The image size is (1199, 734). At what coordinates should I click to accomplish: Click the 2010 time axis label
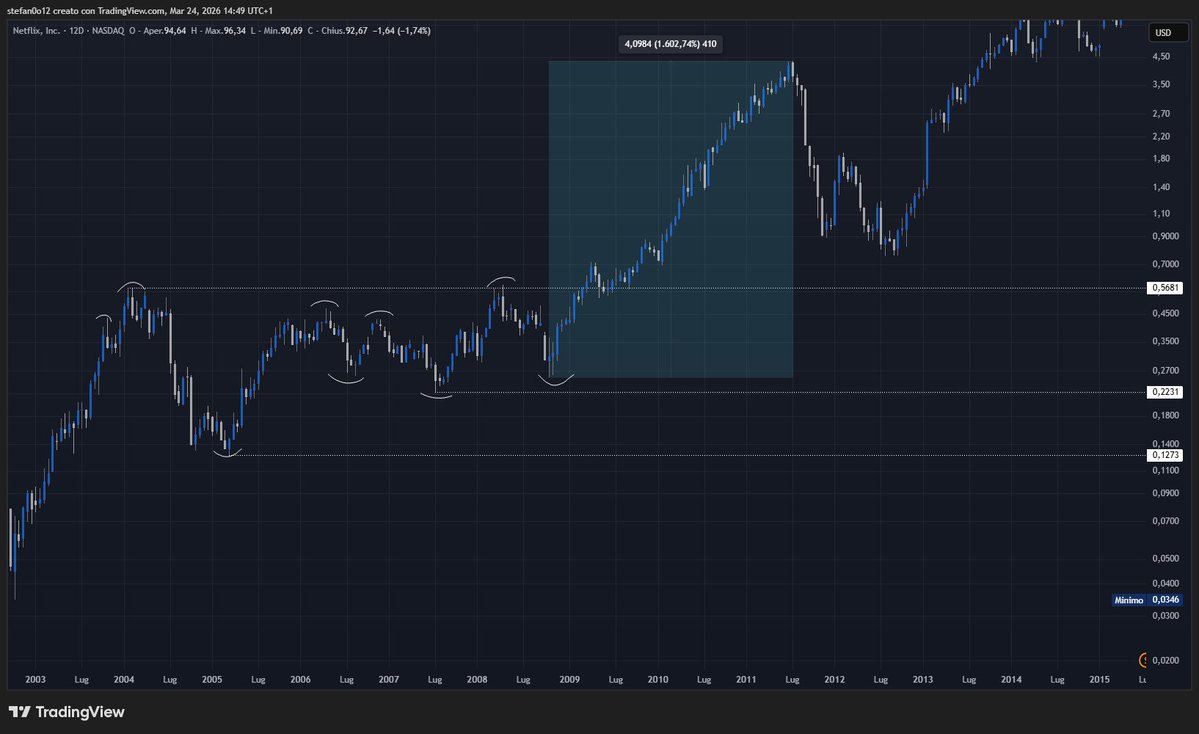(x=658, y=679)
